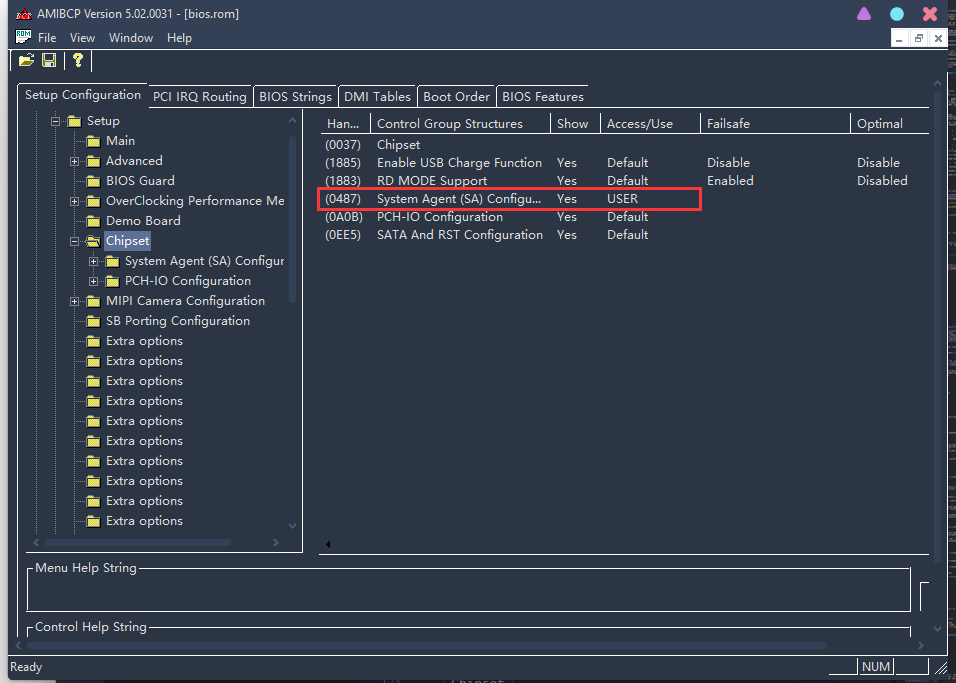
Task: Open the View menu
Action: click(x=82, y=38)
